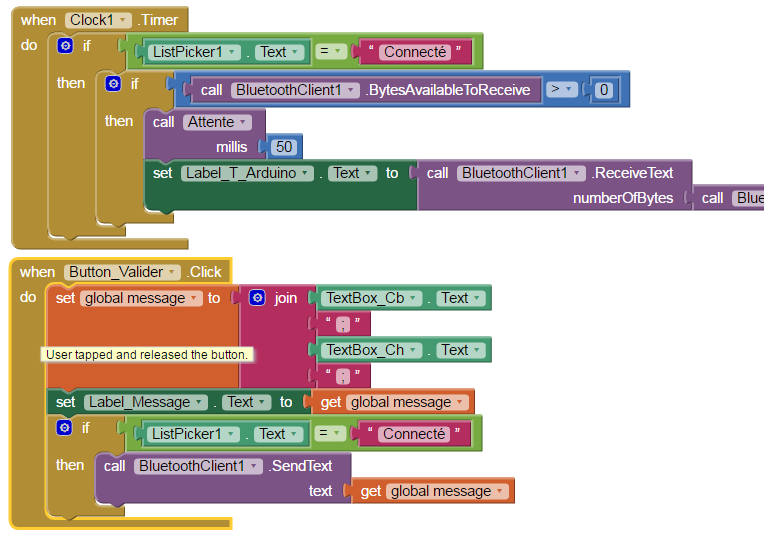Open the global message dropdown in the SendText getter

[447, 491]
